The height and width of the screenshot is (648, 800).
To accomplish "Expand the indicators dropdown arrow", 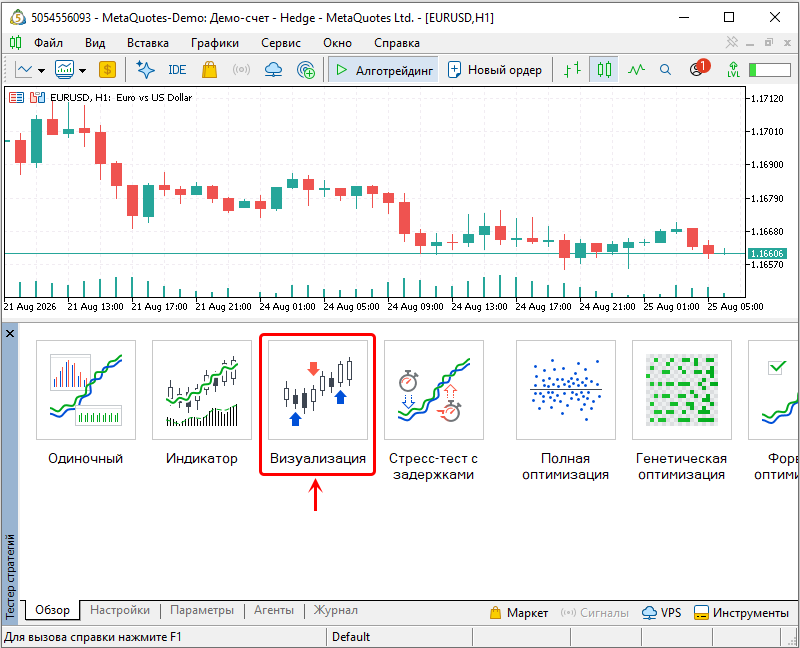I will (x=82, y=70).
